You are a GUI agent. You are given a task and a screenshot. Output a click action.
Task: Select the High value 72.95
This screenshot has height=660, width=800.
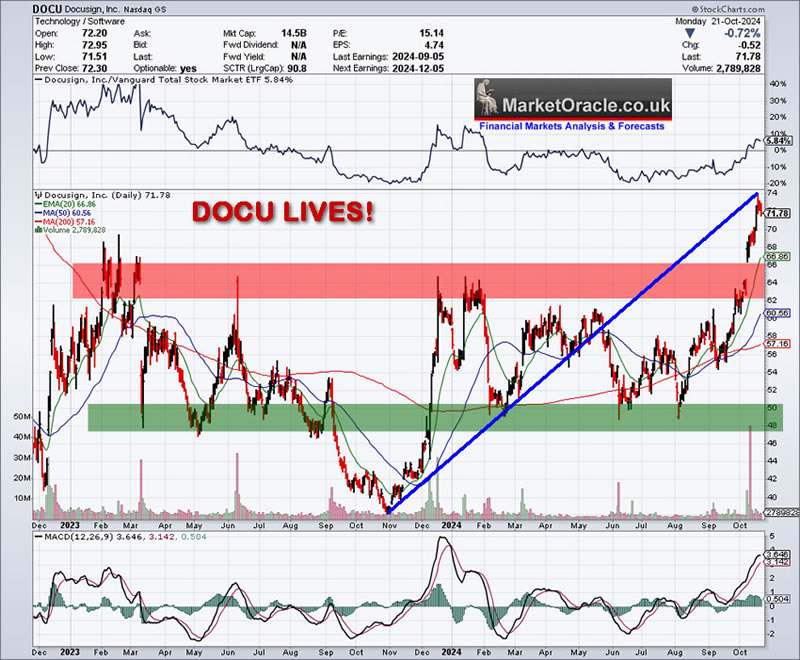click(94, 45)
